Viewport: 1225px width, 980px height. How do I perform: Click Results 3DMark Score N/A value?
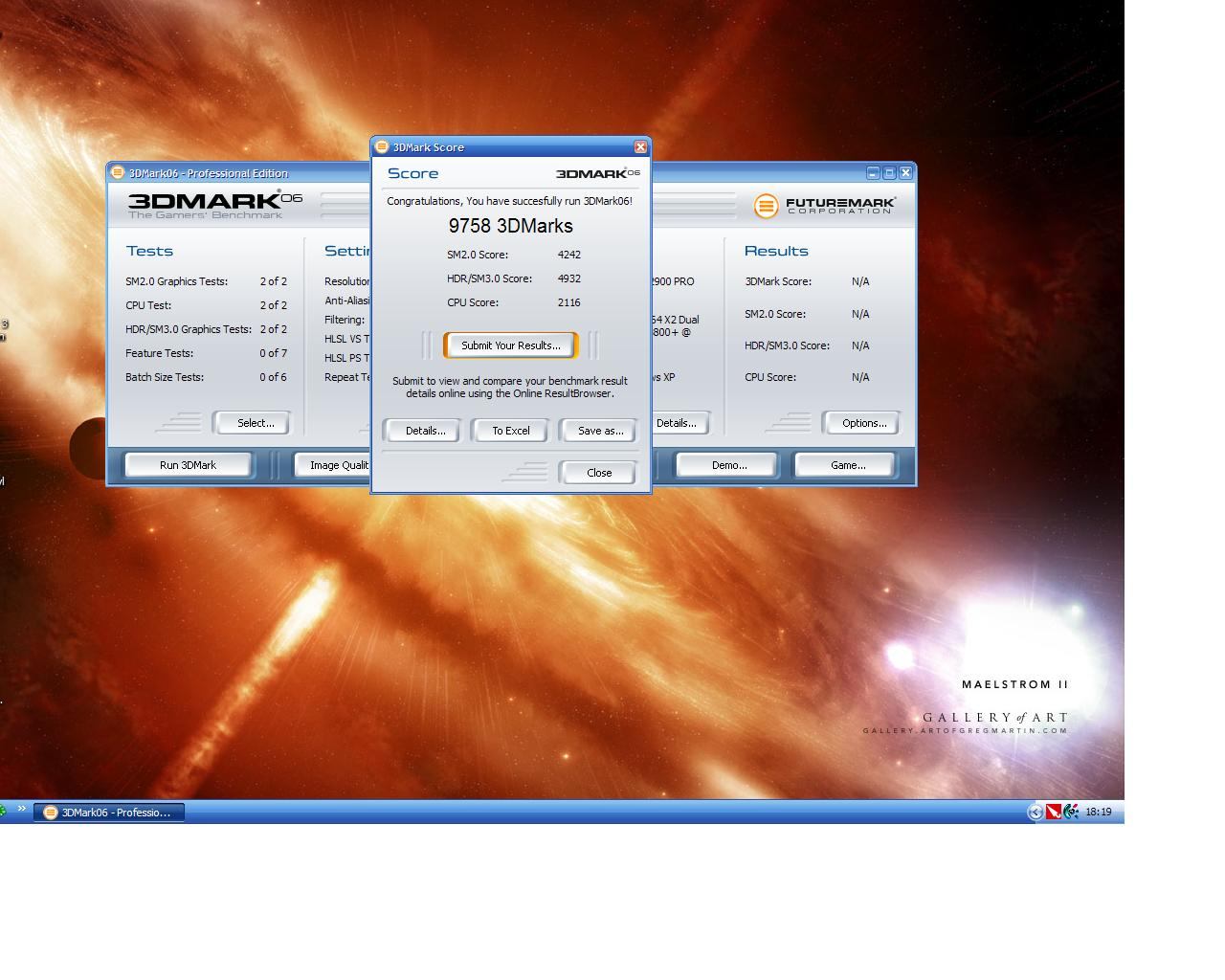(860, 281)
